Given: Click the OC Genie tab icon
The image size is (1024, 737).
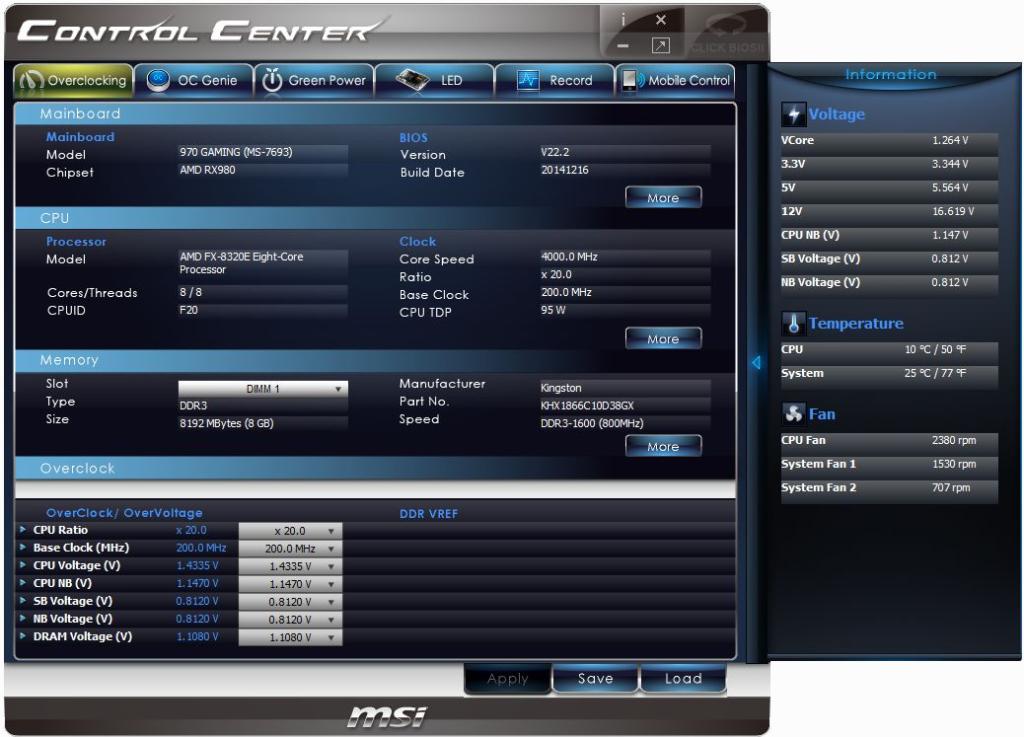Looking at the screenshot, I should coord(158,80).
